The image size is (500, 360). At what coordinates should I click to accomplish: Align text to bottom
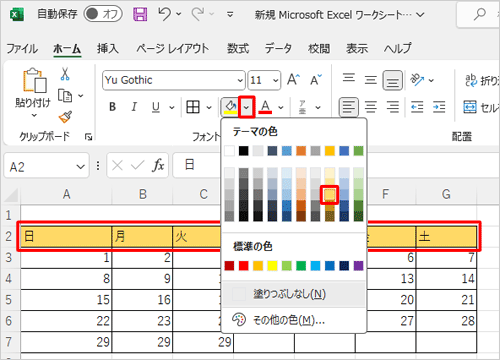pos(393,80)
